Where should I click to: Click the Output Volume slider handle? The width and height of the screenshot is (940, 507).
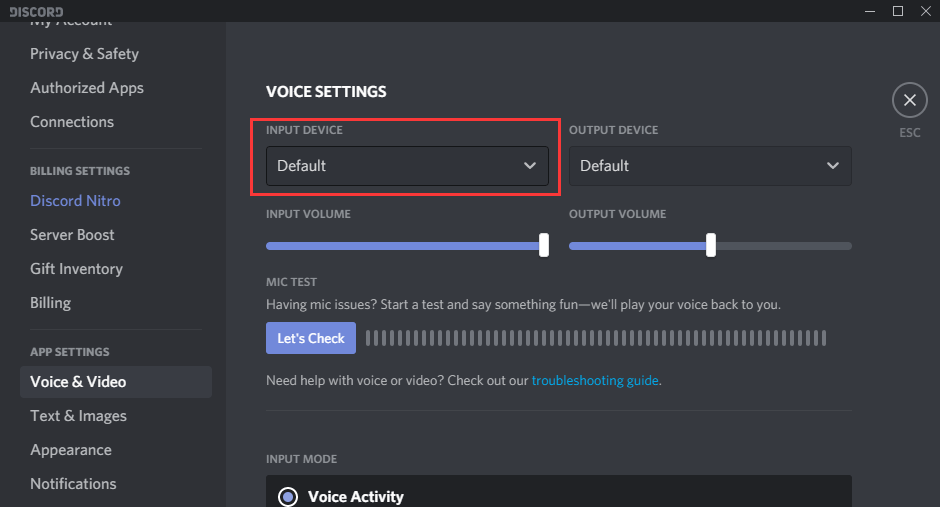[x=710, y=245]
